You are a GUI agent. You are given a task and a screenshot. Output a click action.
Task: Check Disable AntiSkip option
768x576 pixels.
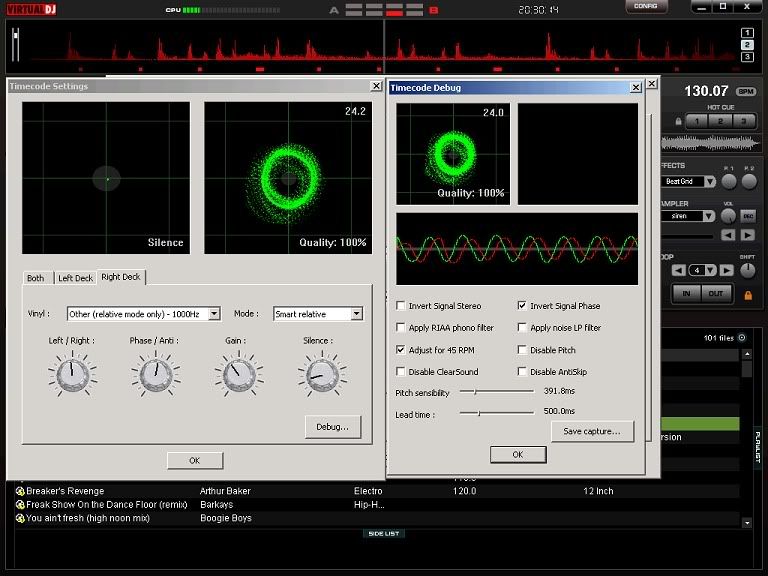click(x=522, y=371)
